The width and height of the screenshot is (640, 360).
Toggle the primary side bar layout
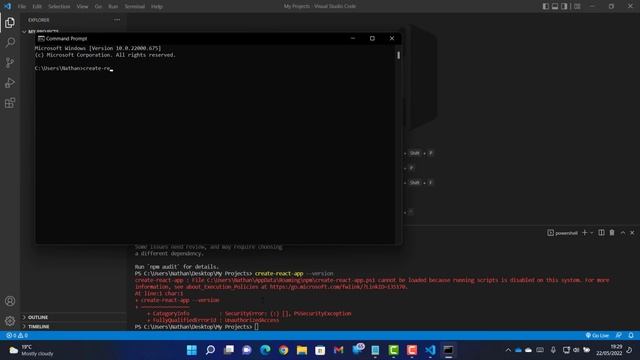click(x=546, y=6)
